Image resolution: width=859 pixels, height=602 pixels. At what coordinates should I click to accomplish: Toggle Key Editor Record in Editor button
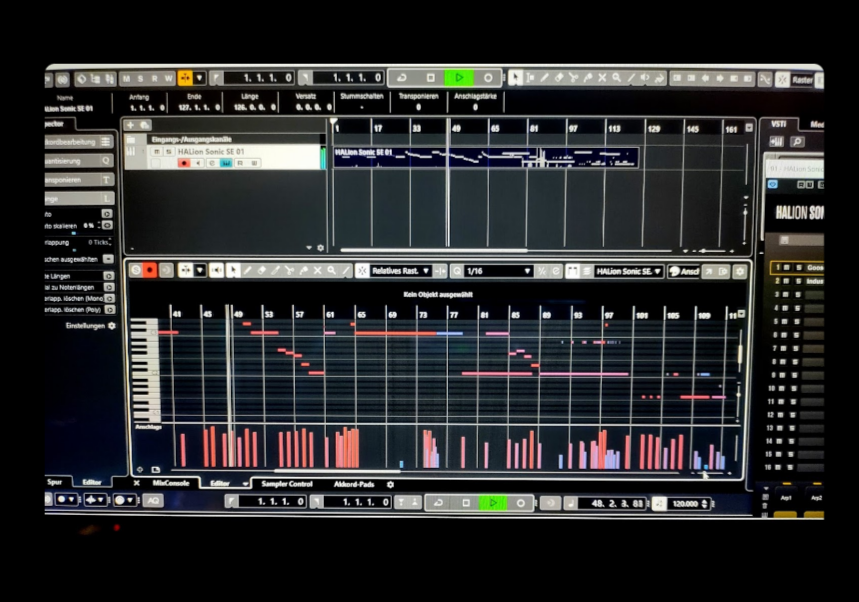tap(150, 271)
